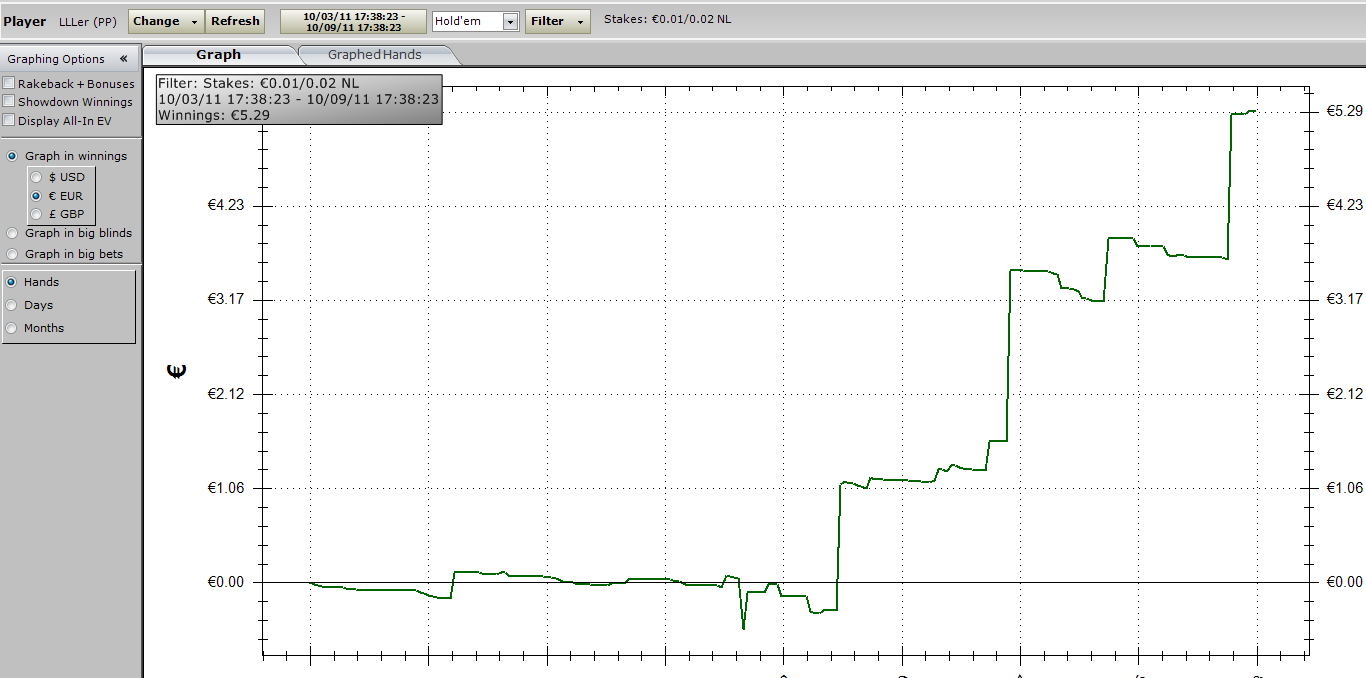Switch to the Graph tab
1366x678 pixels.
(219, 55)
